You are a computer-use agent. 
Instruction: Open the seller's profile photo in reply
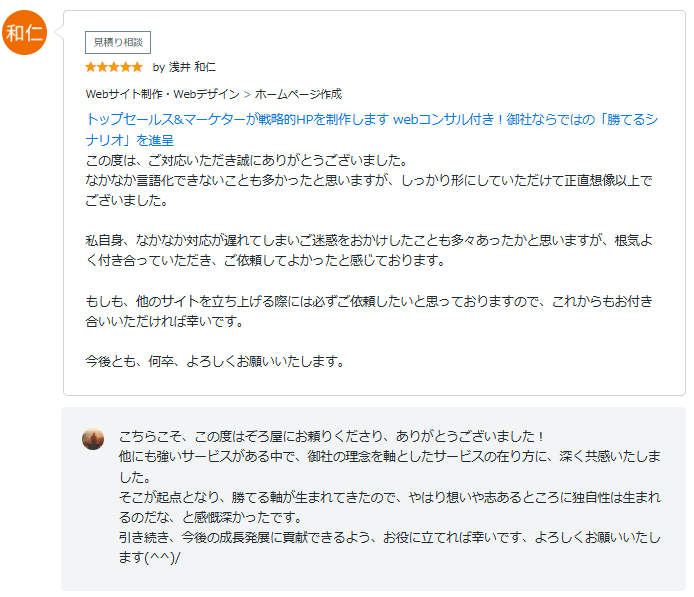point(93,438)
